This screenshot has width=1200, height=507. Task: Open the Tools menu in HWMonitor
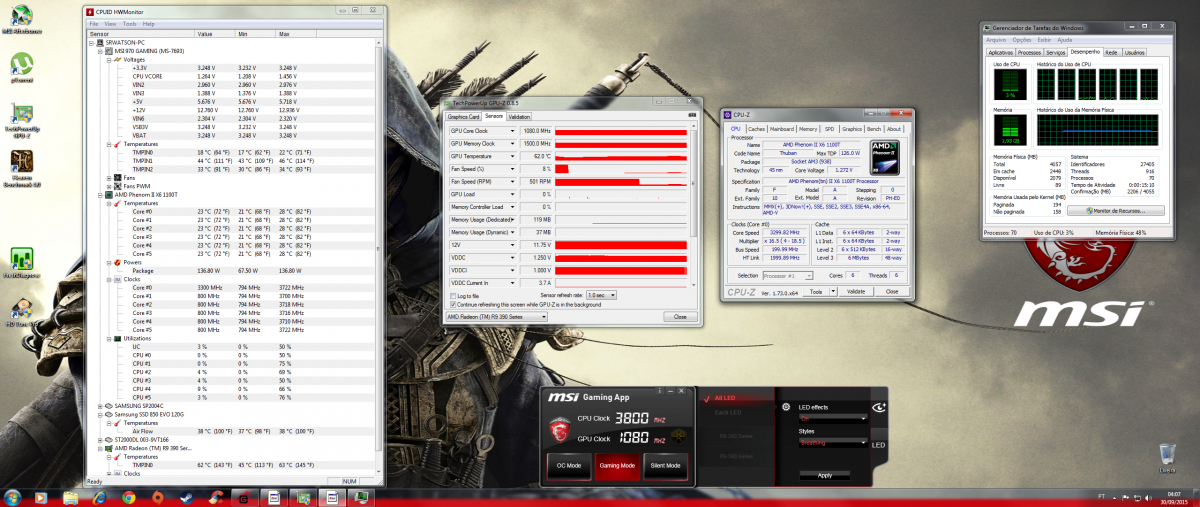pyautogui.click(x=130, y=23)
